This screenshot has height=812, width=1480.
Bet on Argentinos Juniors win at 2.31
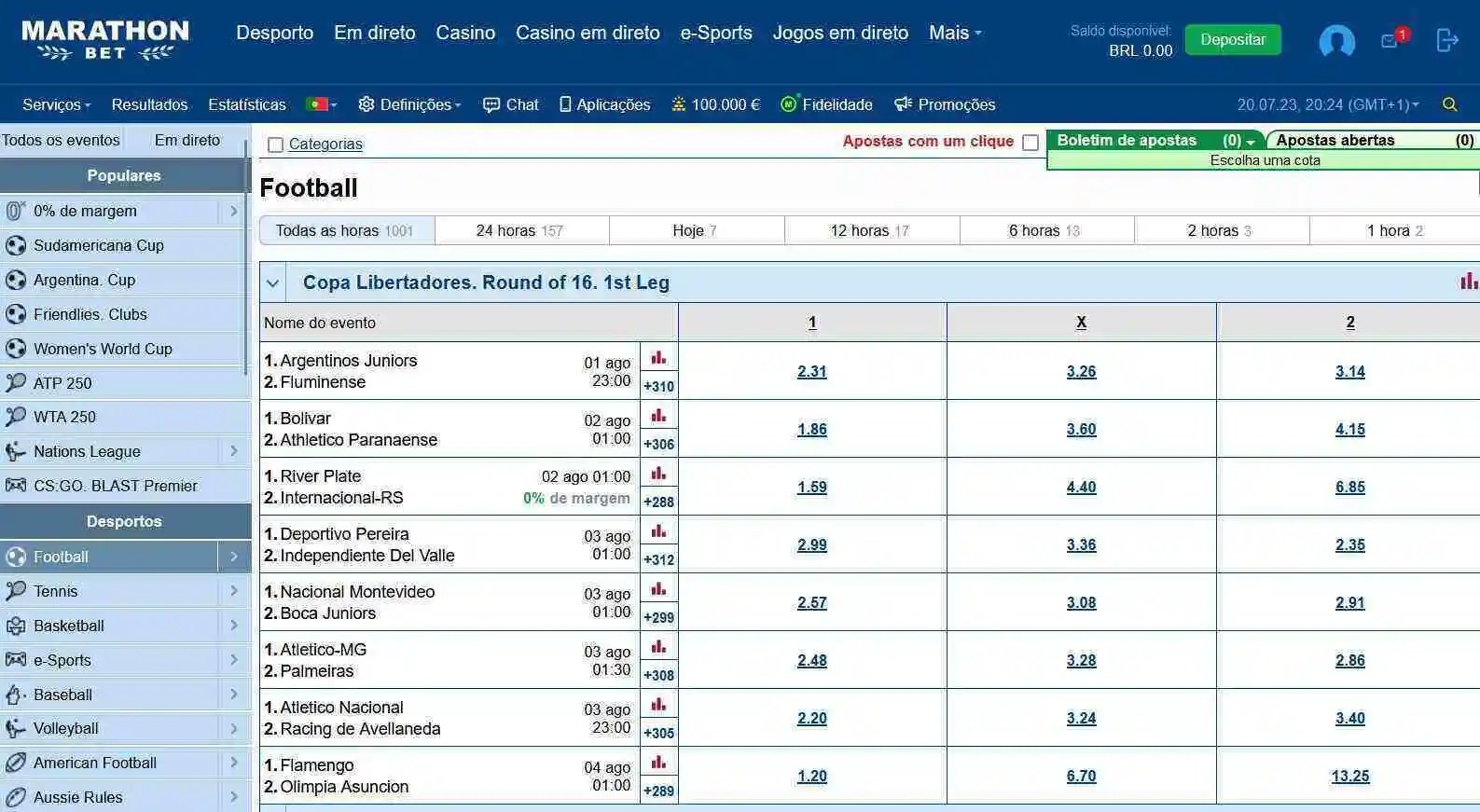[812, 371]
